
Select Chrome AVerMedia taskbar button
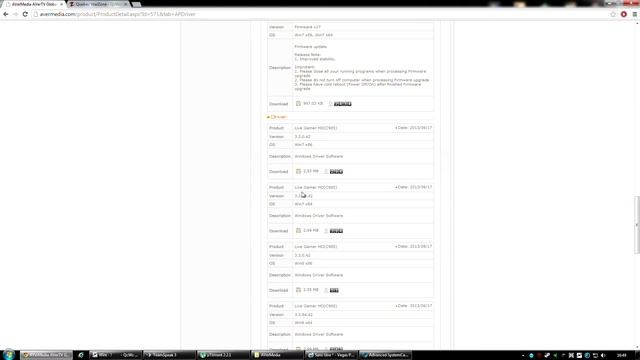(x=46, y=355)
